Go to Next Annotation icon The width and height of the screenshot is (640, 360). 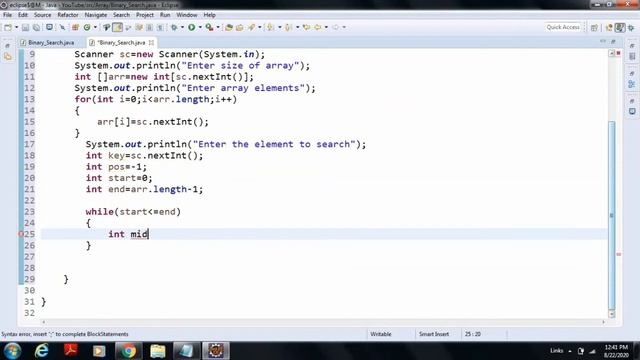coord(270,27)
